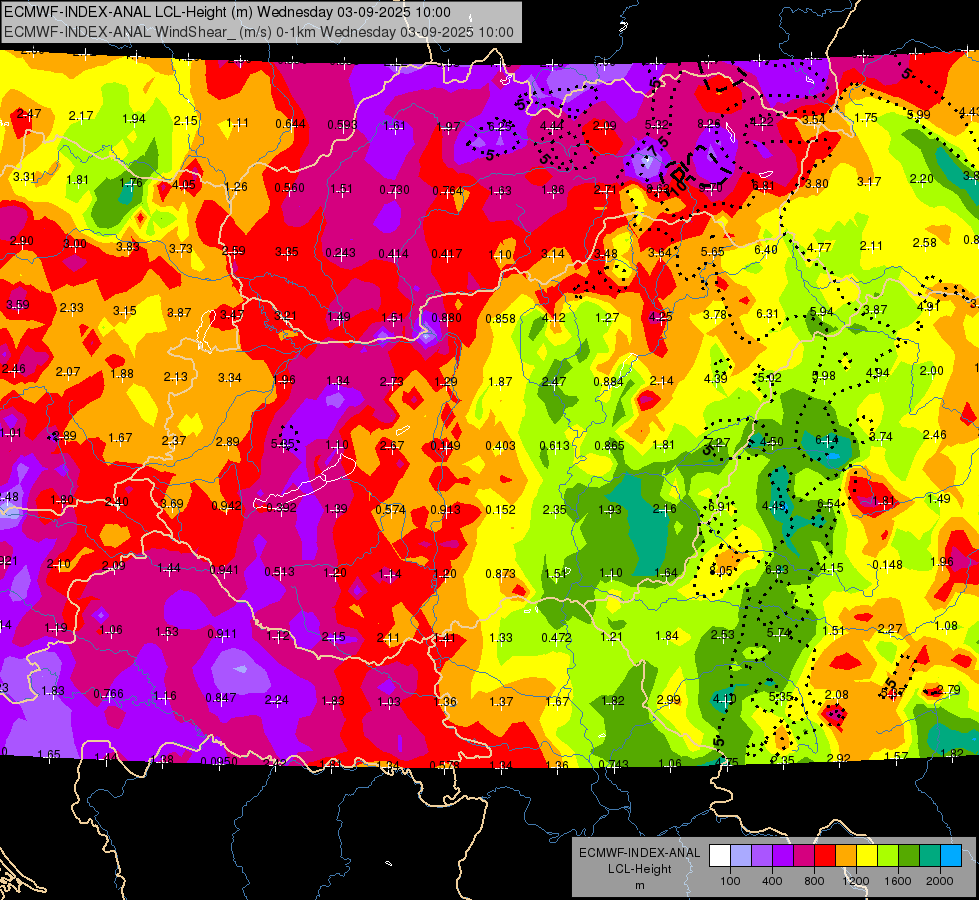Click the light lavender legend swatch

[x=741, y=856]
